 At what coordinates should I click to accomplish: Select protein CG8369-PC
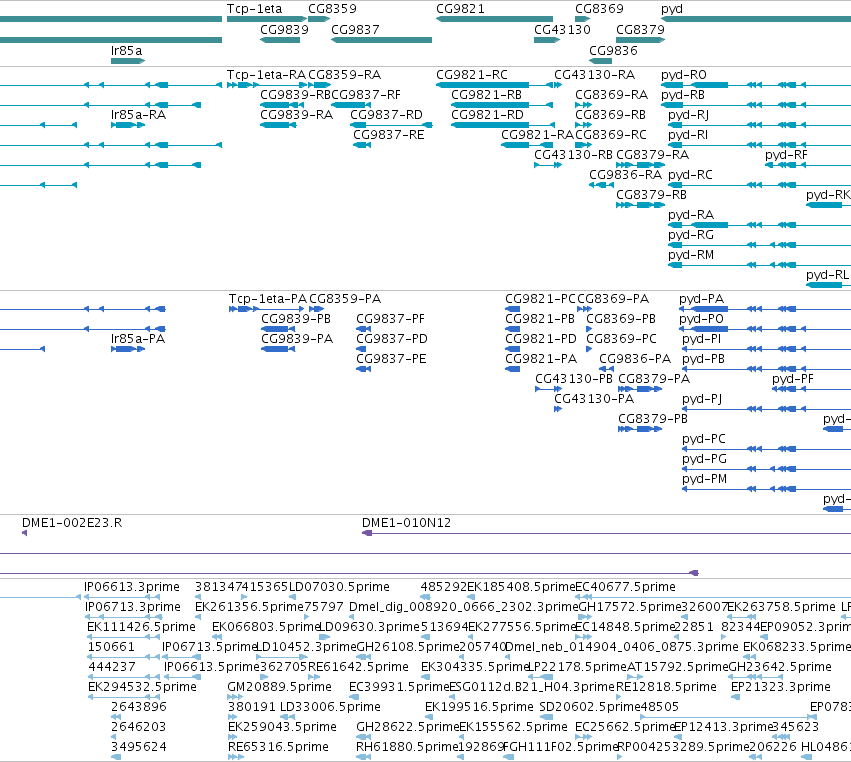click(621, 339)
